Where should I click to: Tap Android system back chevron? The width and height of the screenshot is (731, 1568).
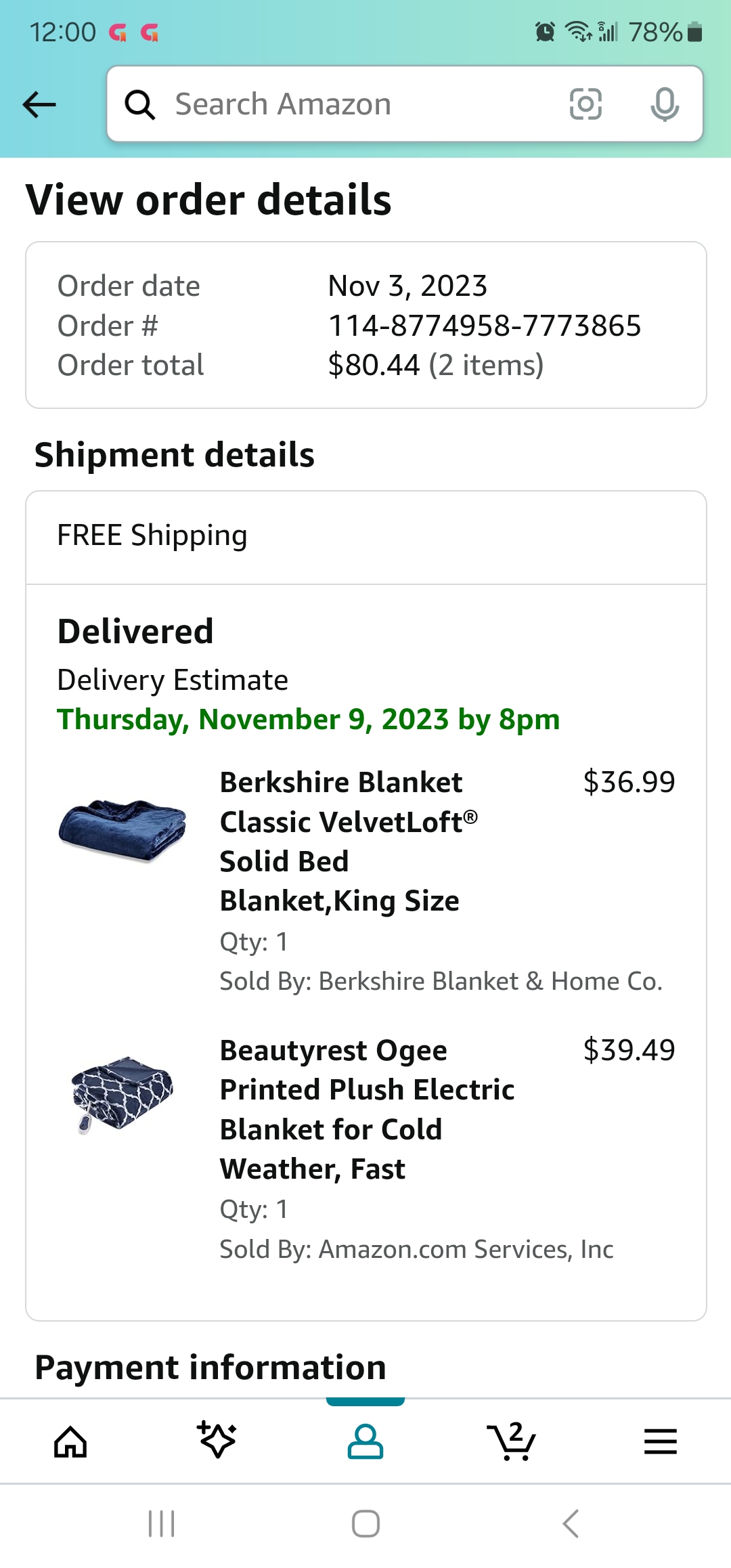571,1524
